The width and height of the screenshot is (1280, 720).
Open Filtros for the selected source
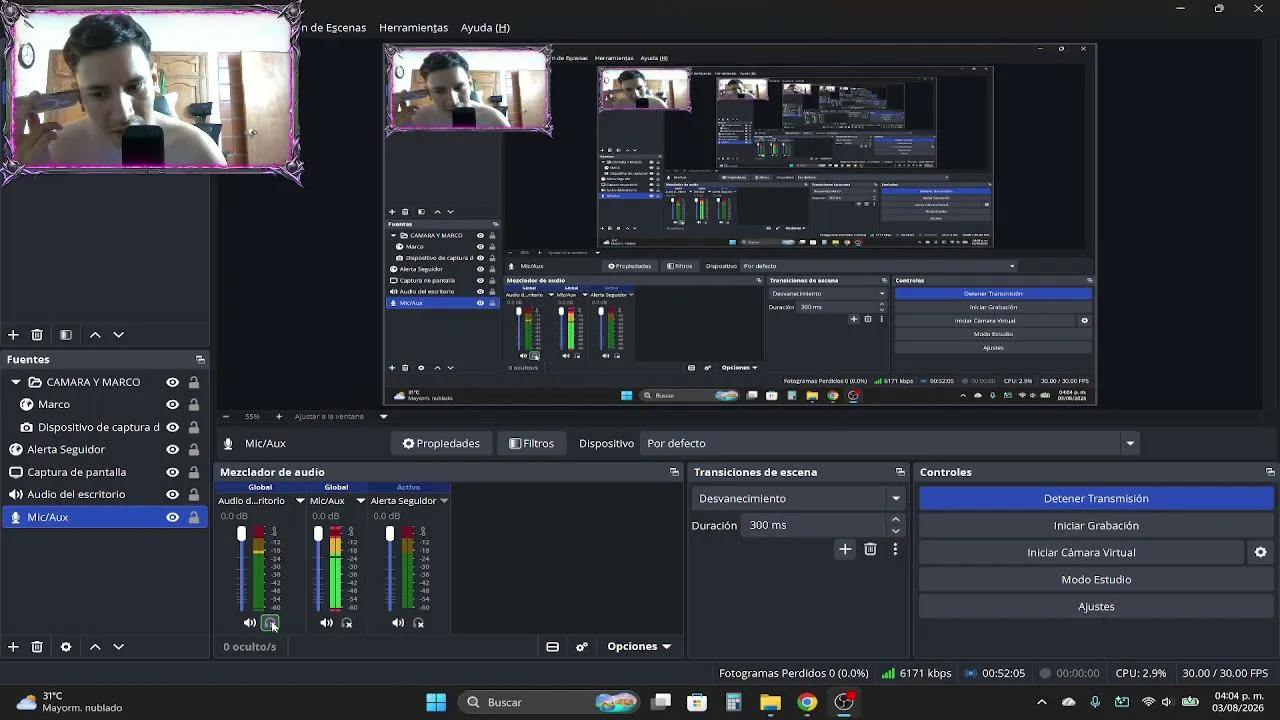pos(531,443)
